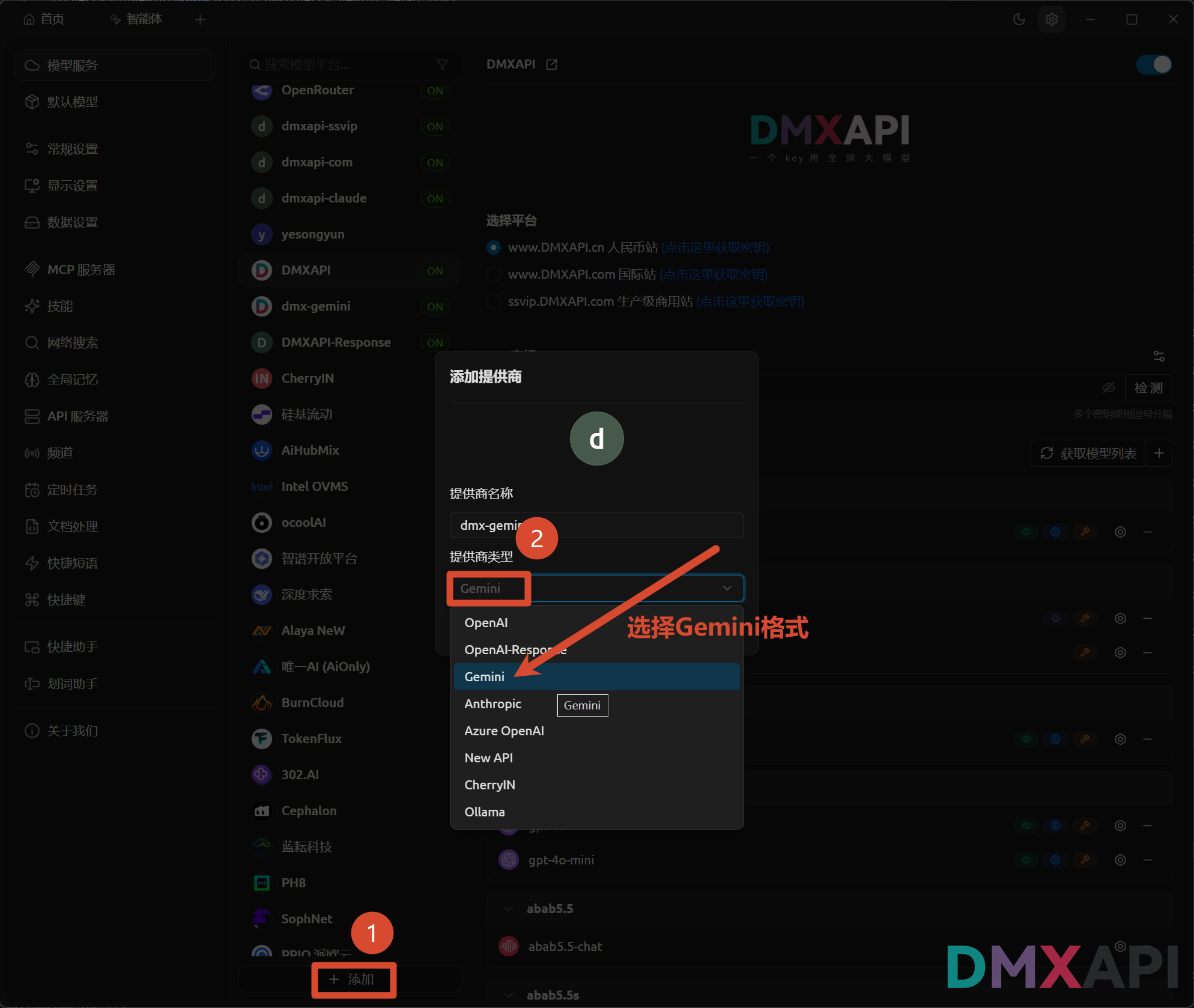Click the TokenFlux provider logo

261,739
